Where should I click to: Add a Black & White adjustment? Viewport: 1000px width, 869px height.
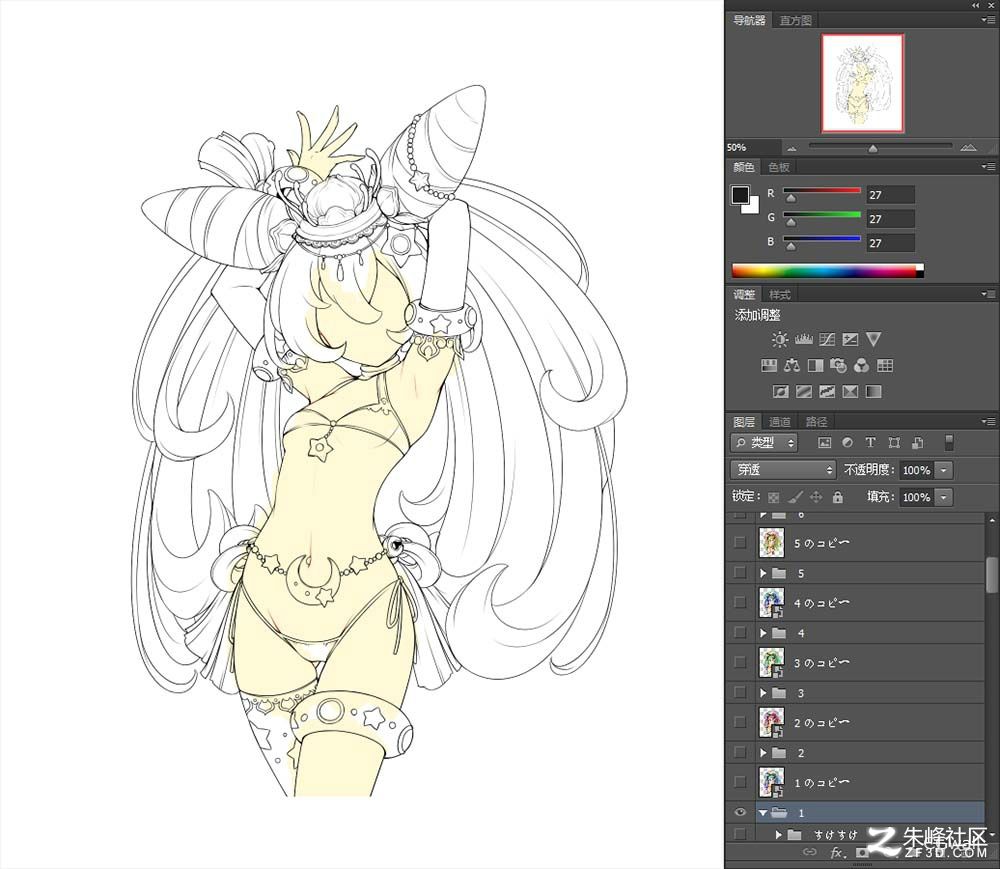815,365
